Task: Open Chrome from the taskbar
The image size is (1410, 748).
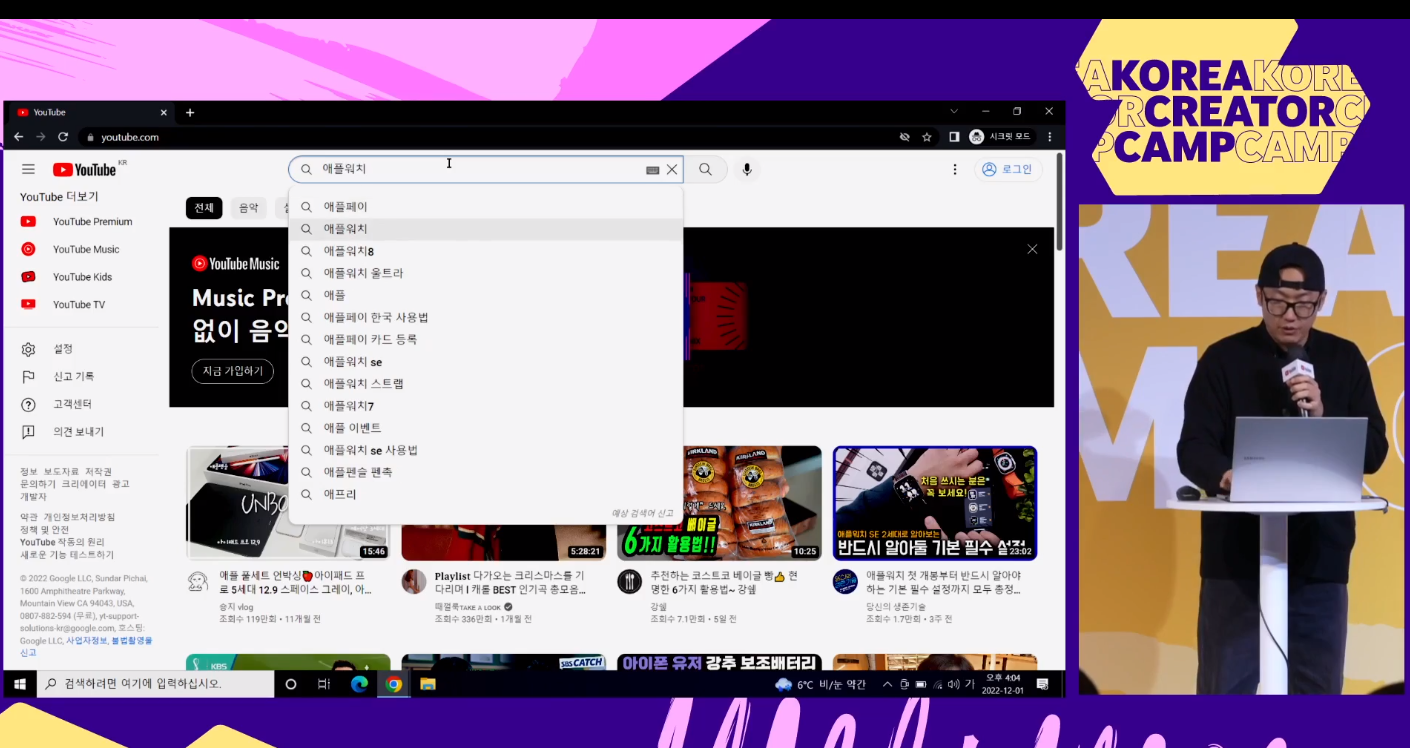Action: click(394, 684)
